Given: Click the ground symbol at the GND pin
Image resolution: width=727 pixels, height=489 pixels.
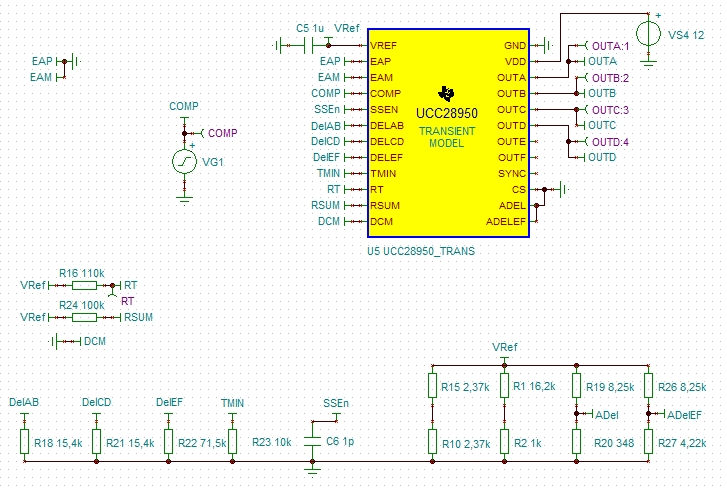Looking at the screenshot, I should click(x=548, y=45).
